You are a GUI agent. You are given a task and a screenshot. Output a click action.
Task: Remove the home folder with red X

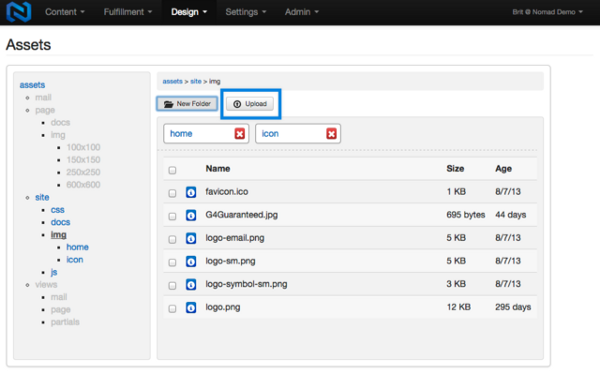240,134
